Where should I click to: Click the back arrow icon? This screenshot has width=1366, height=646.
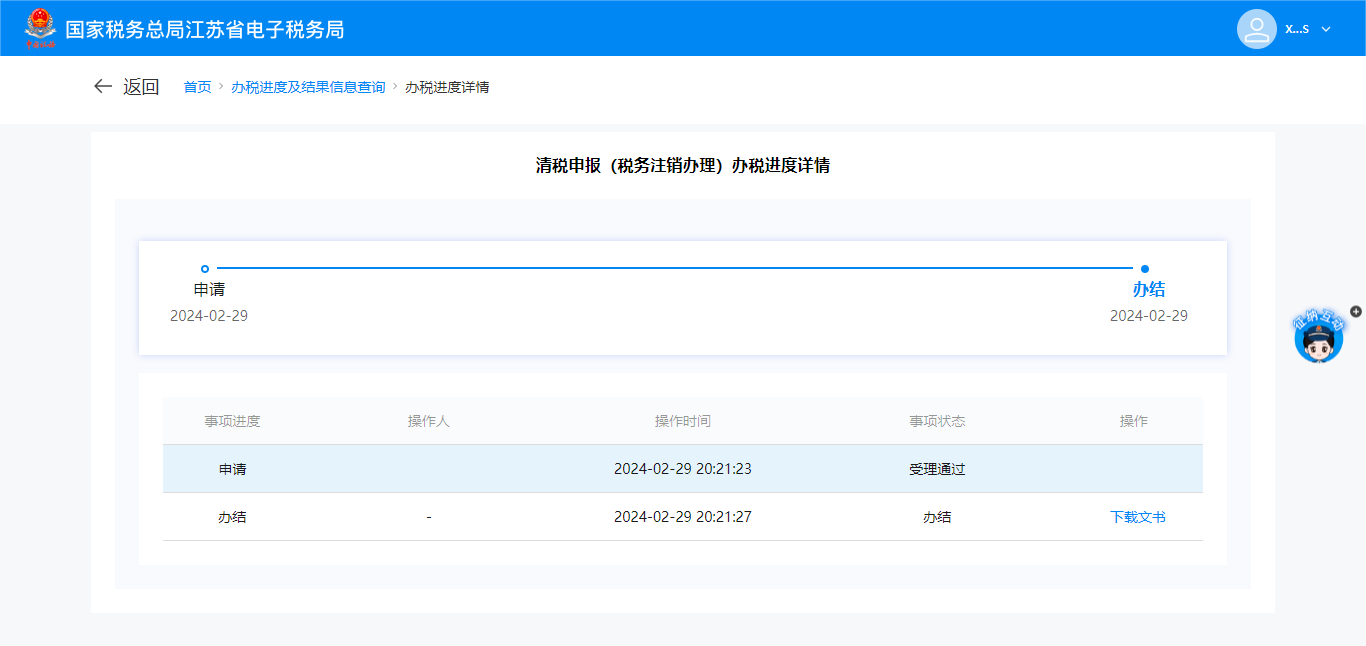coord(102,87)
